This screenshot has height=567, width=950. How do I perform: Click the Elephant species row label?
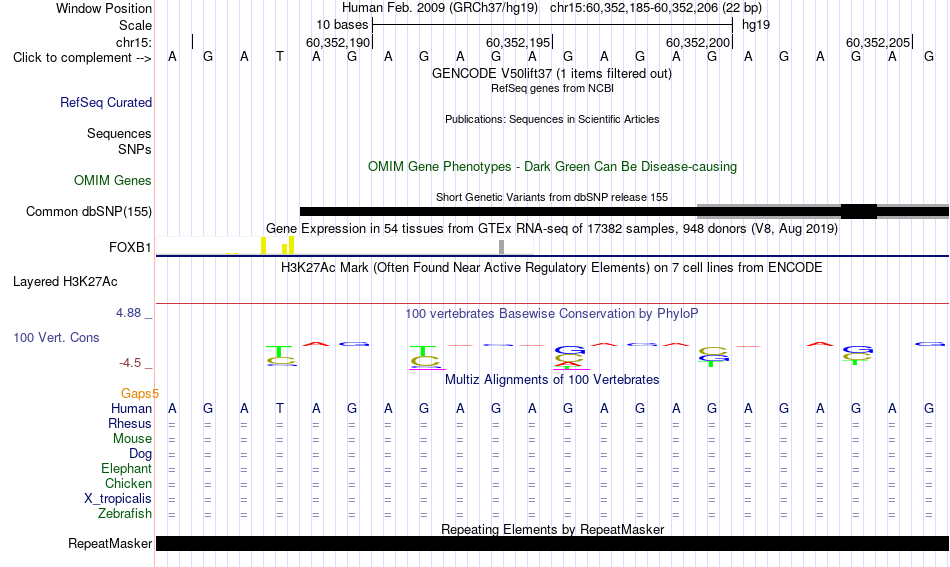pyautogui.click(x=127, y=468)
